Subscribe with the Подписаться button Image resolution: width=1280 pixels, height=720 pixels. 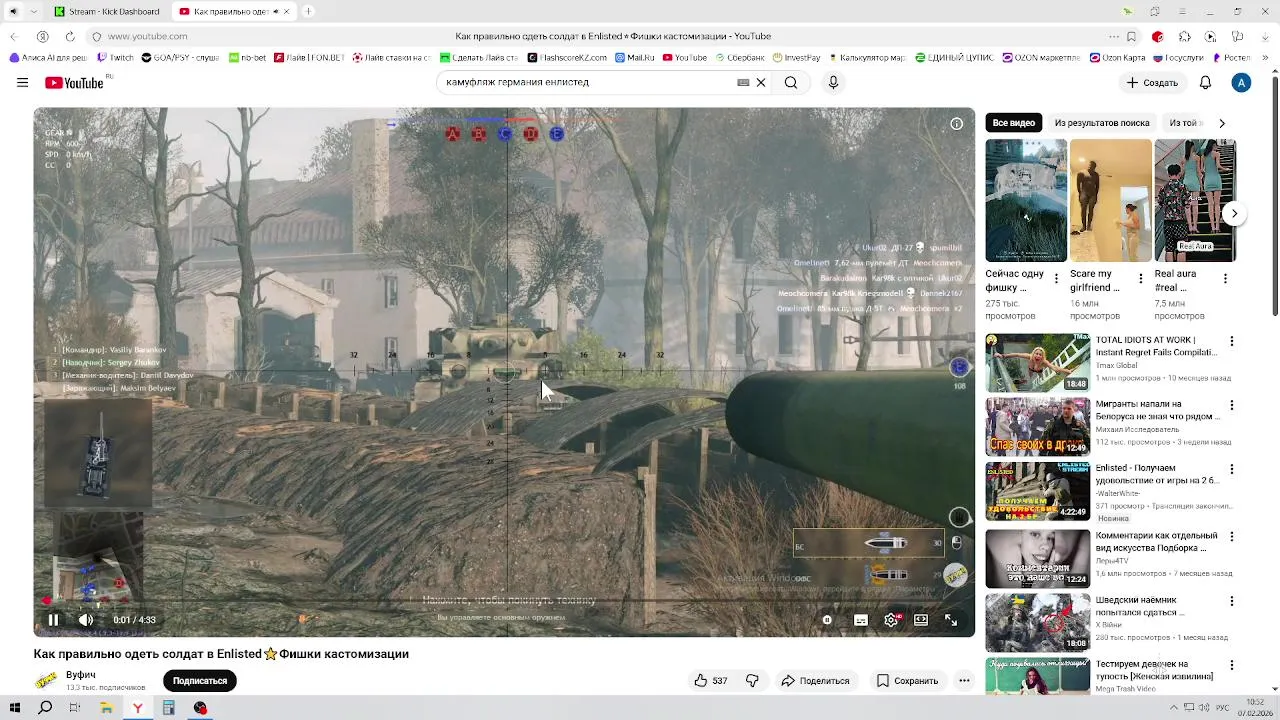(200, 681)
